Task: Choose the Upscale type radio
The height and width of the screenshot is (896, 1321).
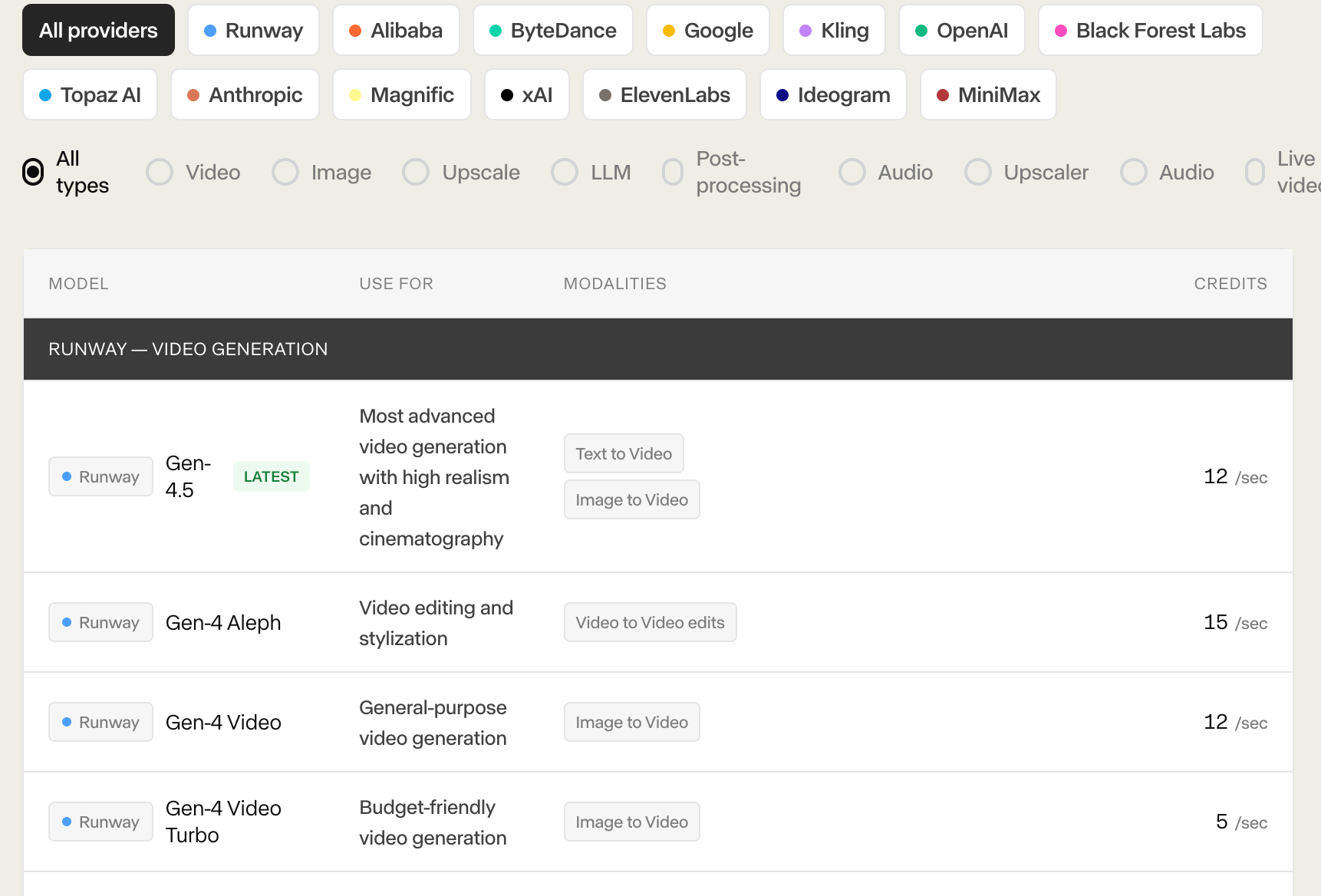Action: pos(416,173)
